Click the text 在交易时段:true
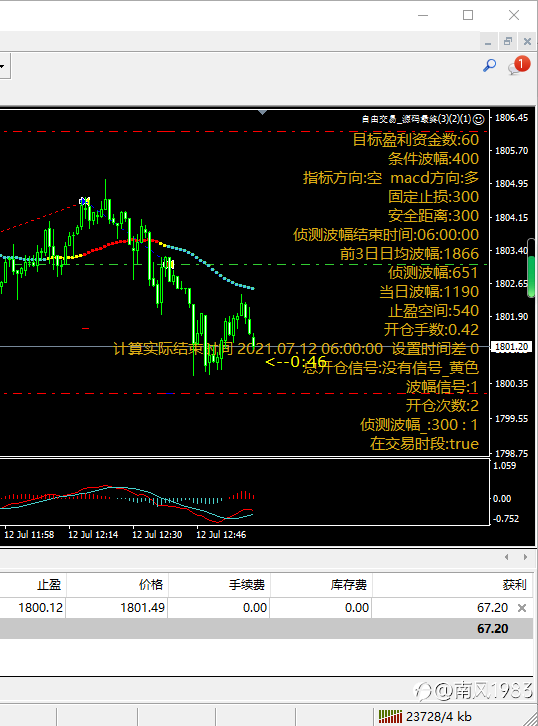Image resolution: width=538 pixels, height=726 pixels. (x=424, y=444)
